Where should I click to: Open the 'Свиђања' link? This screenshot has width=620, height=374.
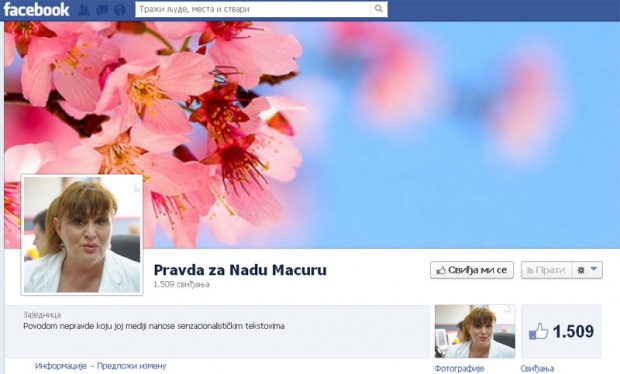click(537, 368)
